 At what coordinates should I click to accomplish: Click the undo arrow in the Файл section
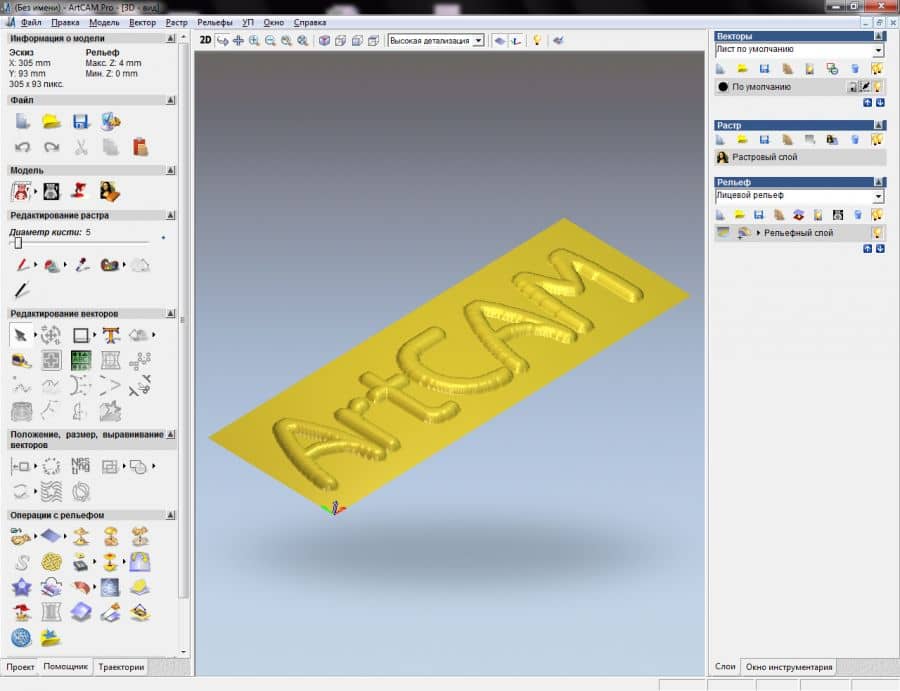pyautogui.click(x=22, y=147)
